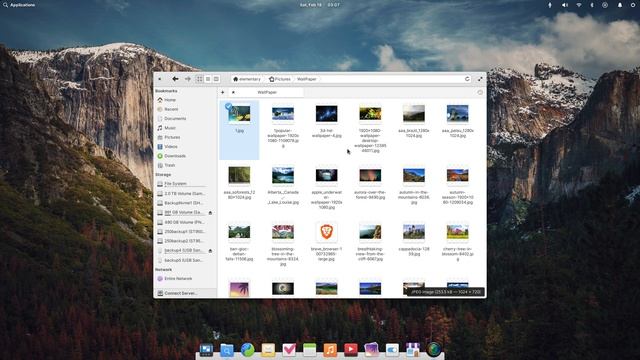Image resolution: width=640 pixels, height=360 pixels.
Task: Open the date and time indicator
Action: point(320,5)
